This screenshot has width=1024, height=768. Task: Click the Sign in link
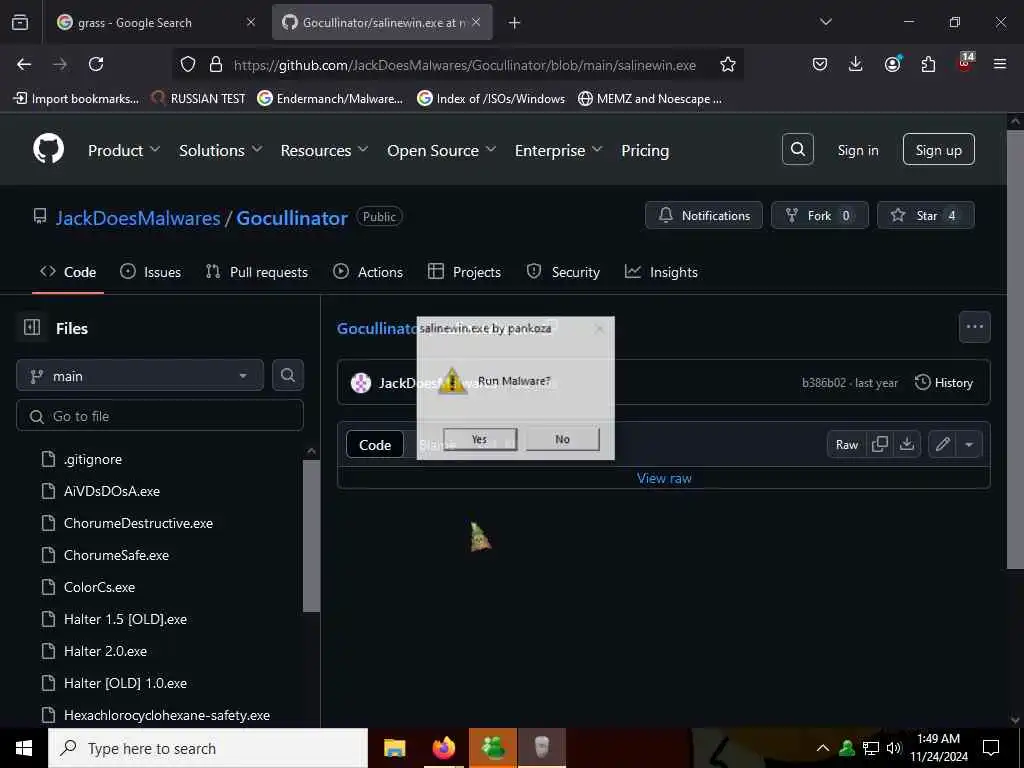point(857,150)
